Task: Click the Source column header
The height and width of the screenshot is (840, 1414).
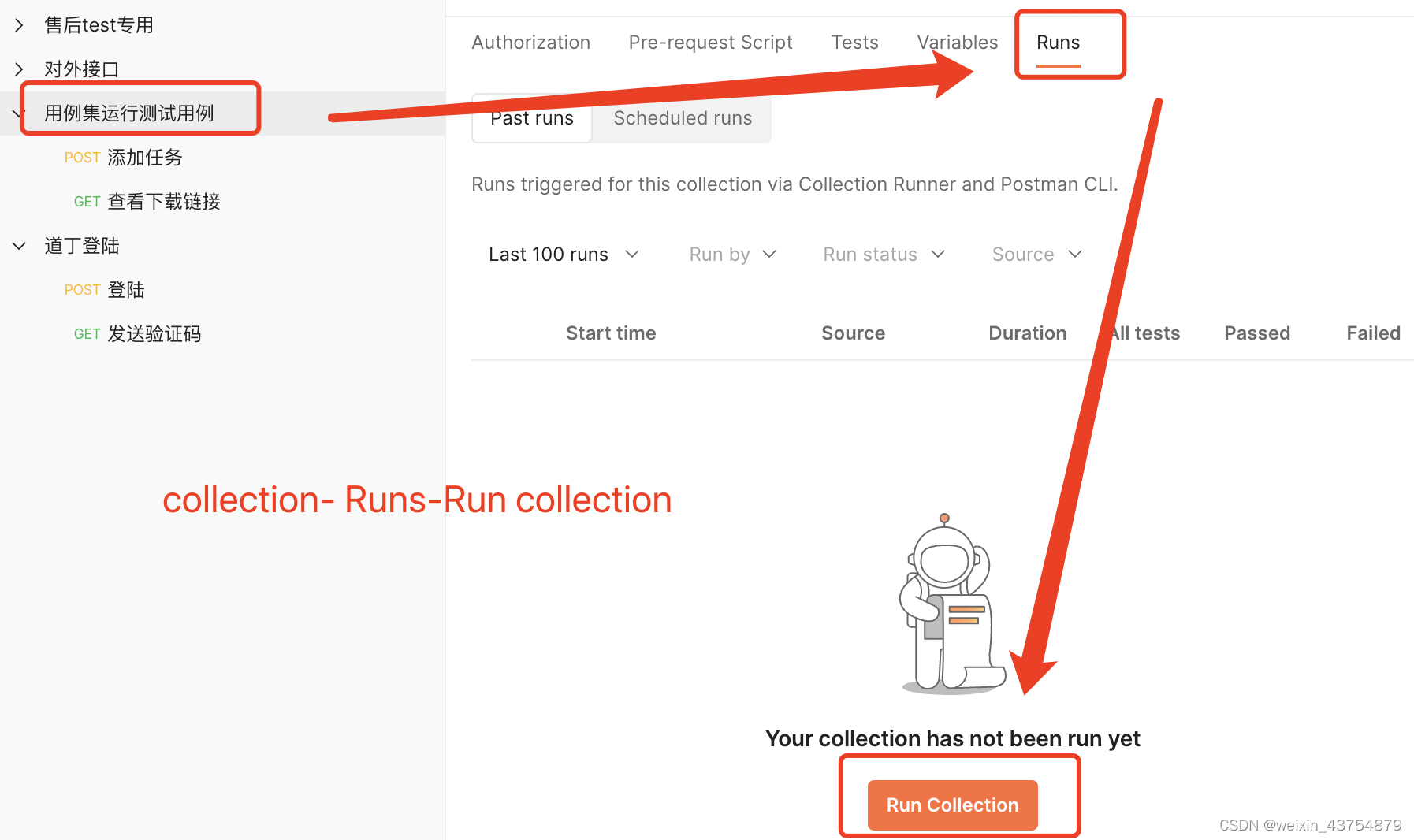Action: click(x=854, y=333)
